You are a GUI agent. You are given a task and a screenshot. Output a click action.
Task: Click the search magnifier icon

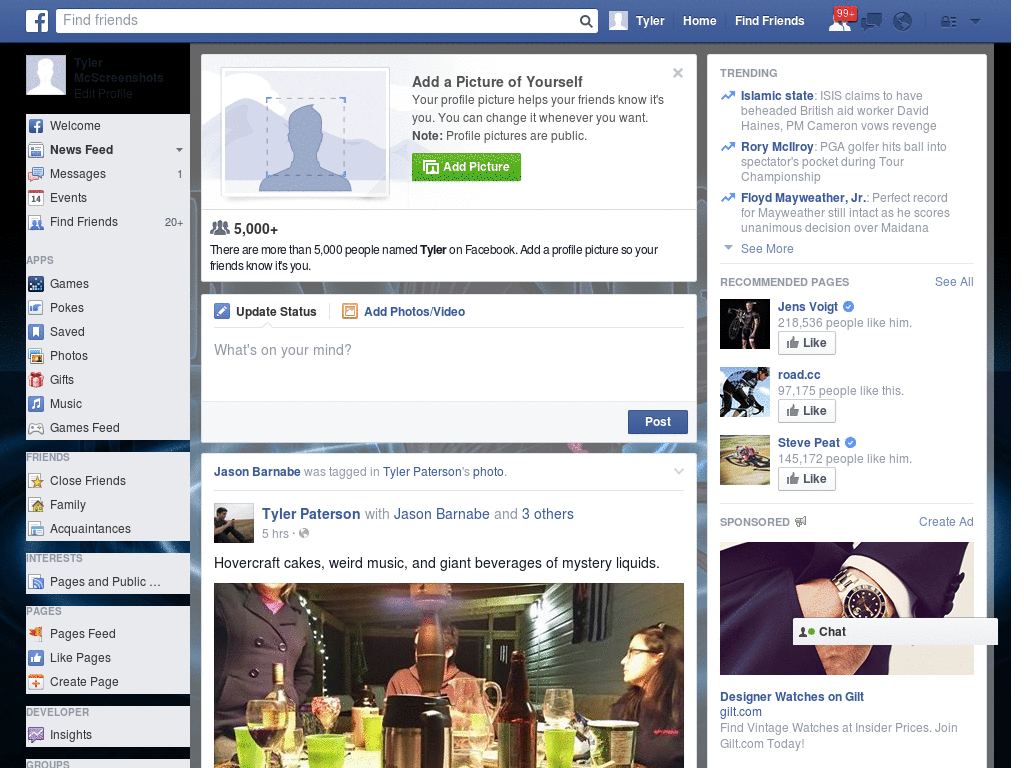[x=586, y=21]
